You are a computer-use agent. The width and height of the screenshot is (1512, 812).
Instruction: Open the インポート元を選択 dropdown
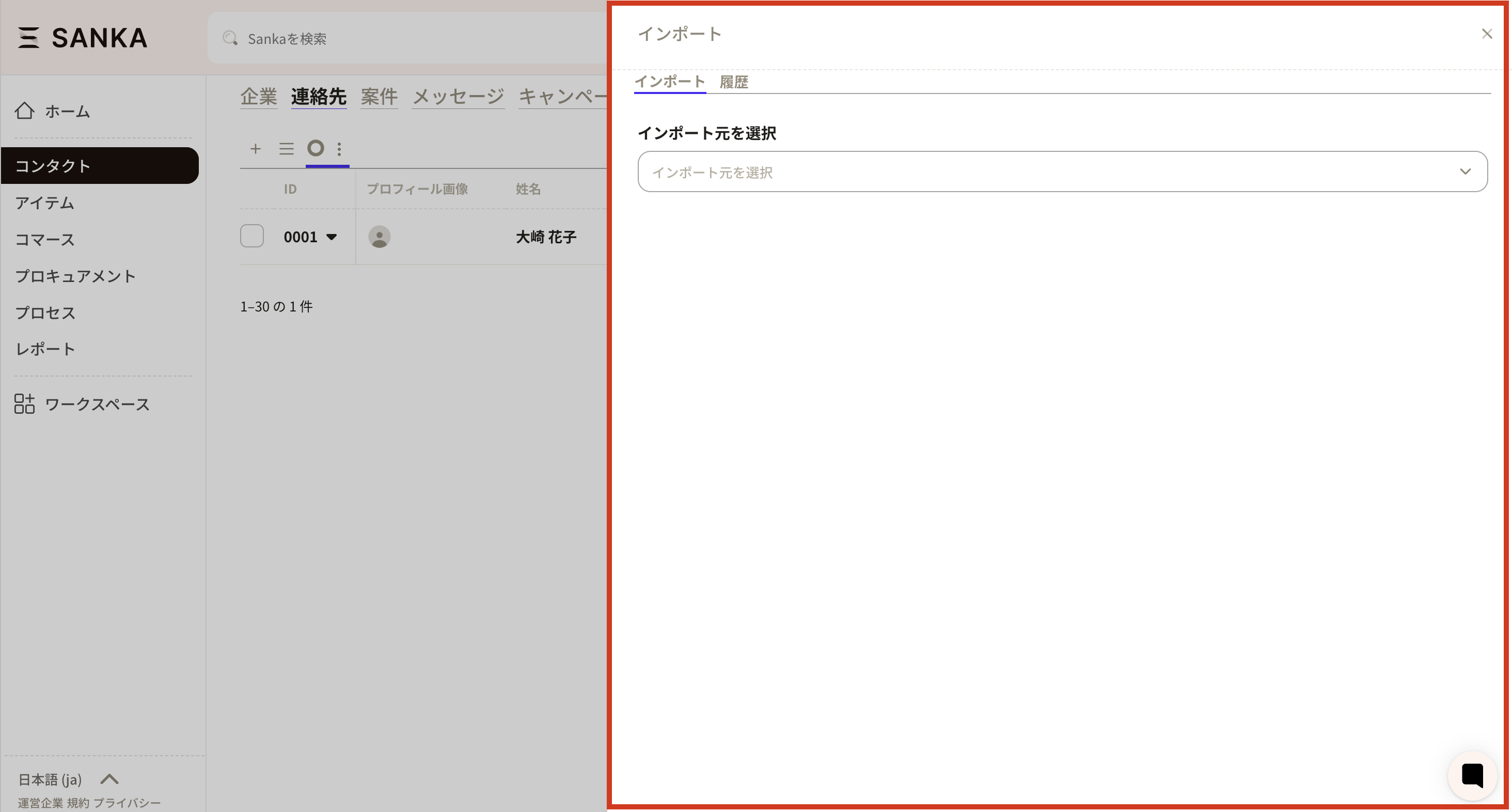[x=1062, y=172]
